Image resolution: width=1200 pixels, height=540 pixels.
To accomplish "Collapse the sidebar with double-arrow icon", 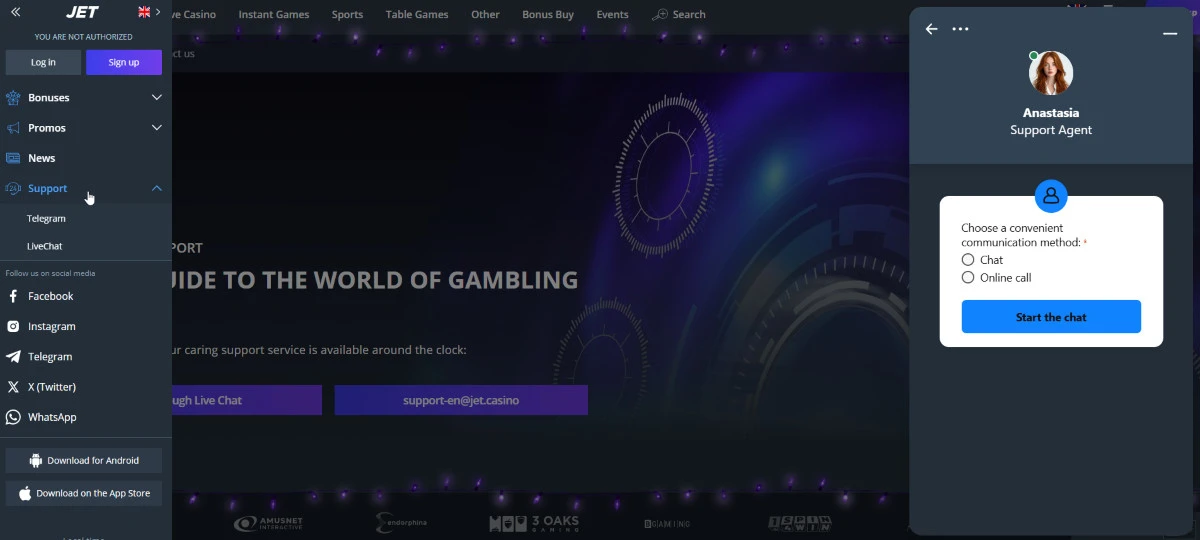I will click(x=15, y=12).
